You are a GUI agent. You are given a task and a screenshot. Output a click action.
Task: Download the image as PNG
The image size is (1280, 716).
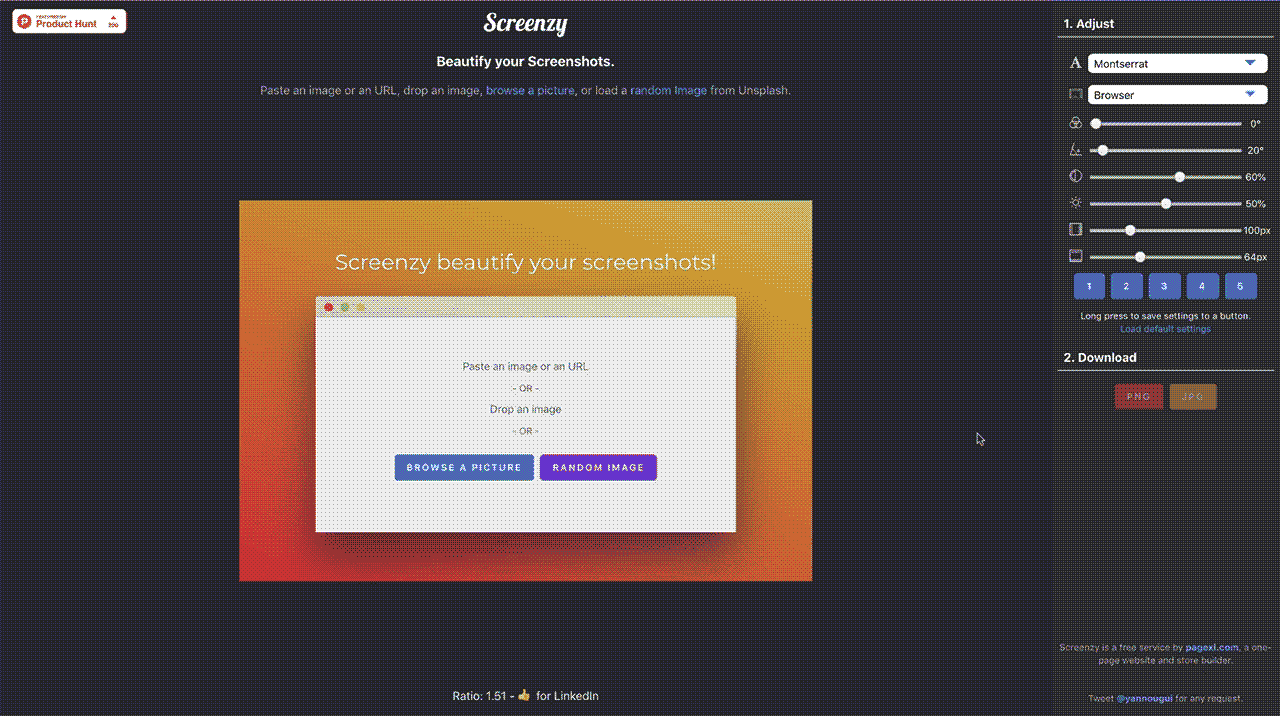tap(1138, 397)
